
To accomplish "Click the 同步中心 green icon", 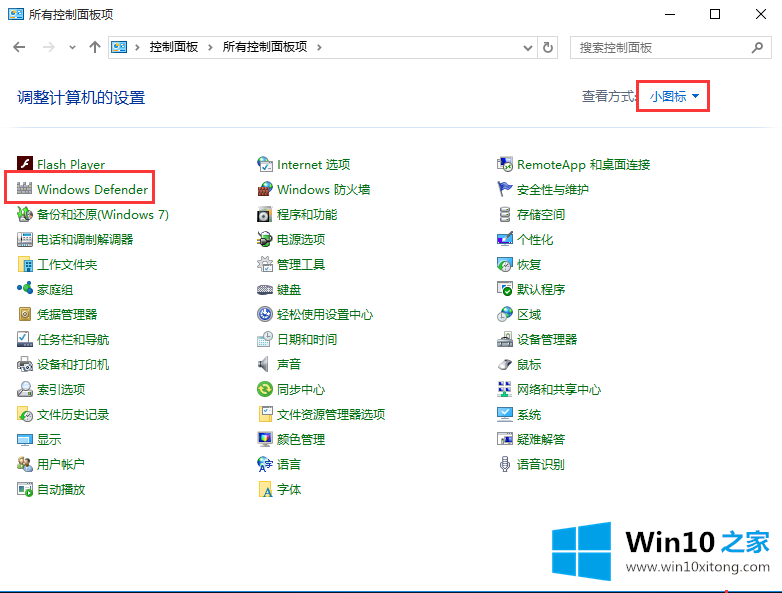I will (x=264, y=389).
